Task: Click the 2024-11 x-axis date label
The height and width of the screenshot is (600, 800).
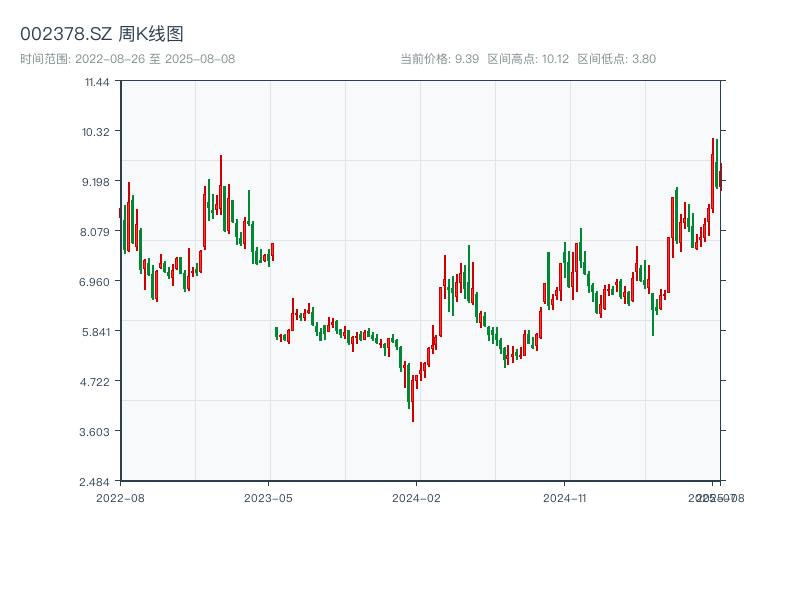Action: pyautogui.click(x=565, y=497)
